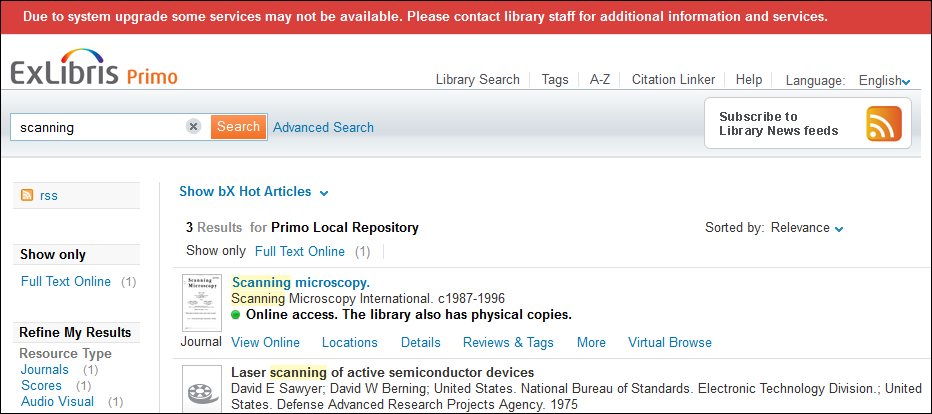
Task: Click the orange RSS feed icon in Subscribe box
Action: pyautogui.click(x=883, y=123)
